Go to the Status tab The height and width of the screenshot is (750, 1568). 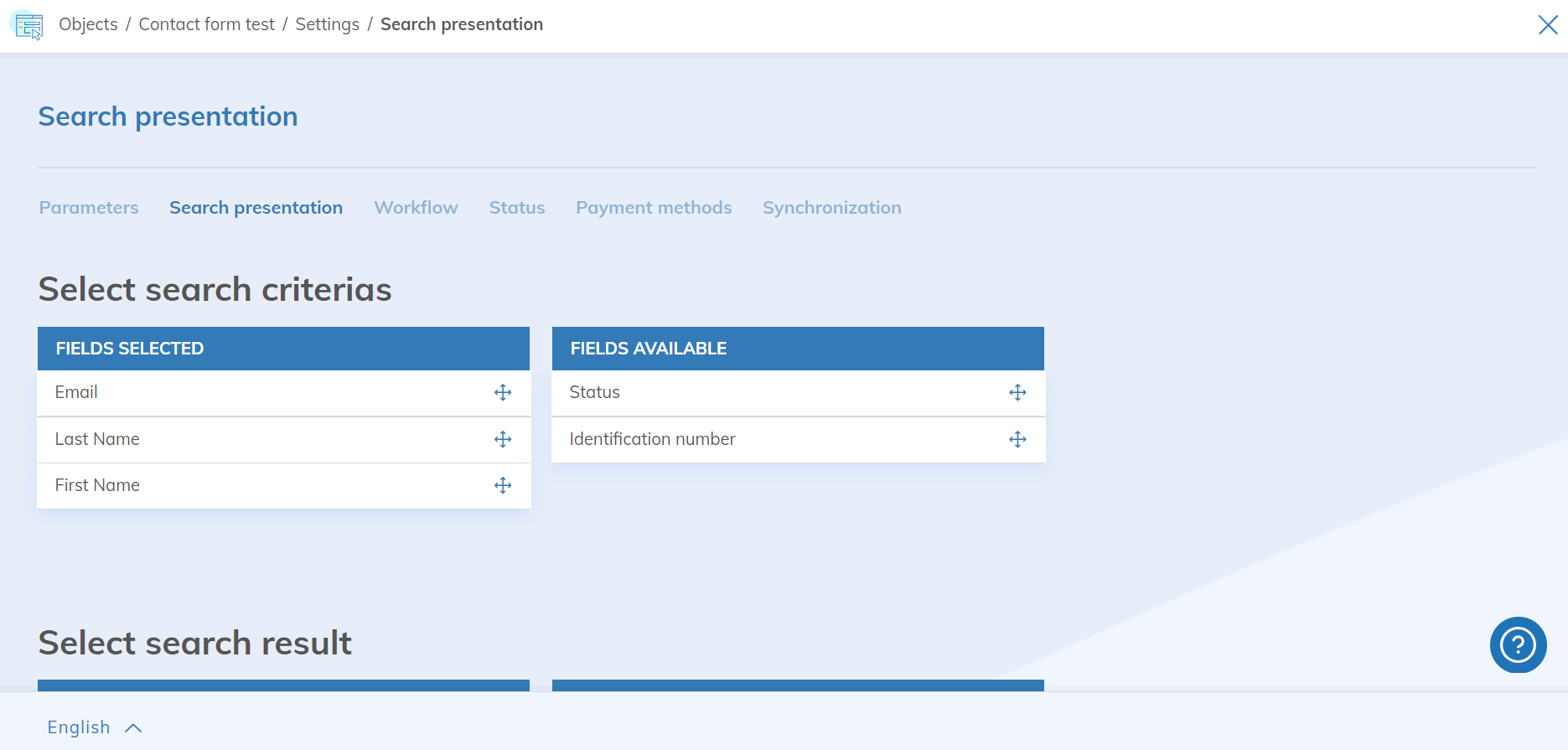516,208
